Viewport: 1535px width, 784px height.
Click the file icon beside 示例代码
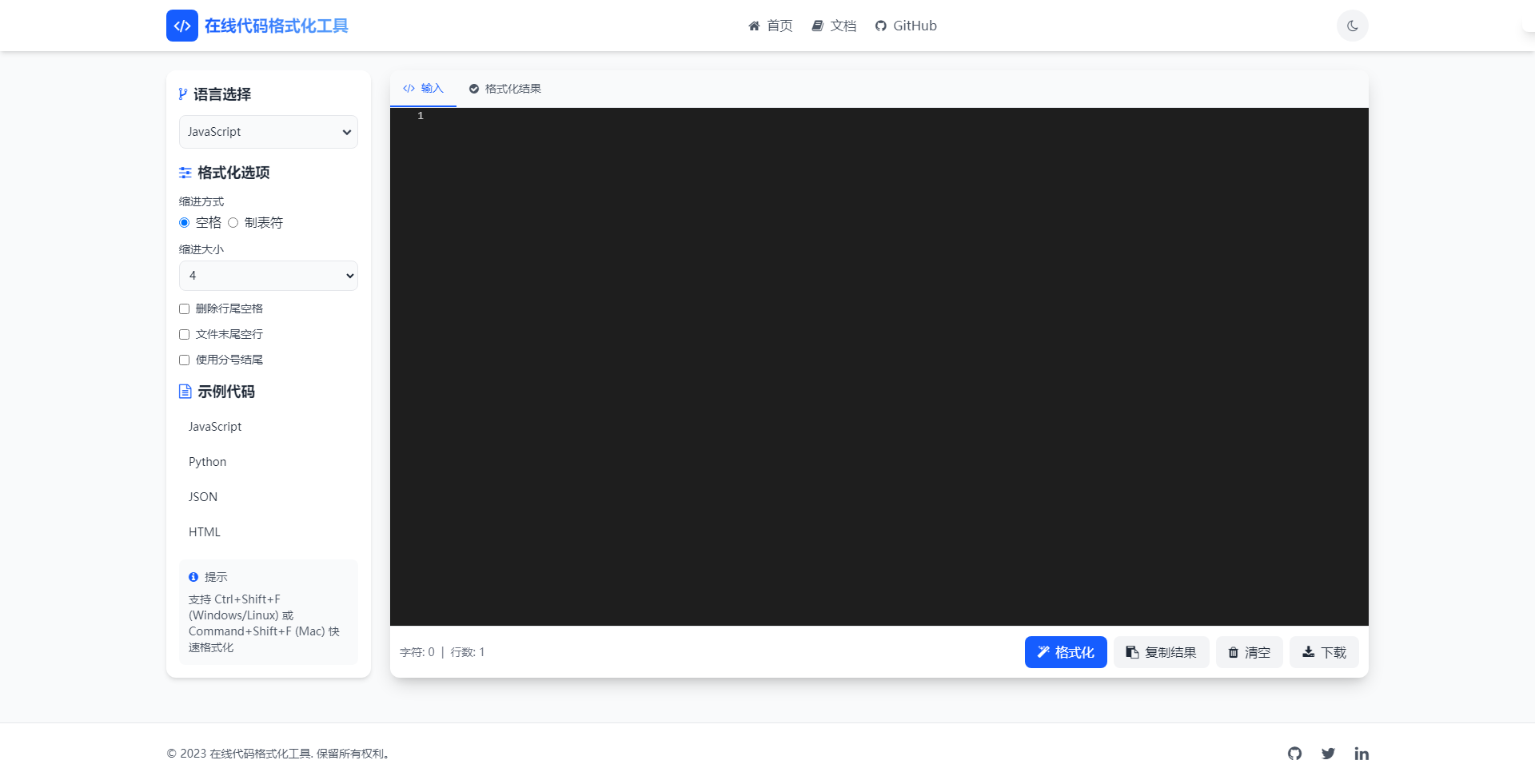click(x=185, y=392)
